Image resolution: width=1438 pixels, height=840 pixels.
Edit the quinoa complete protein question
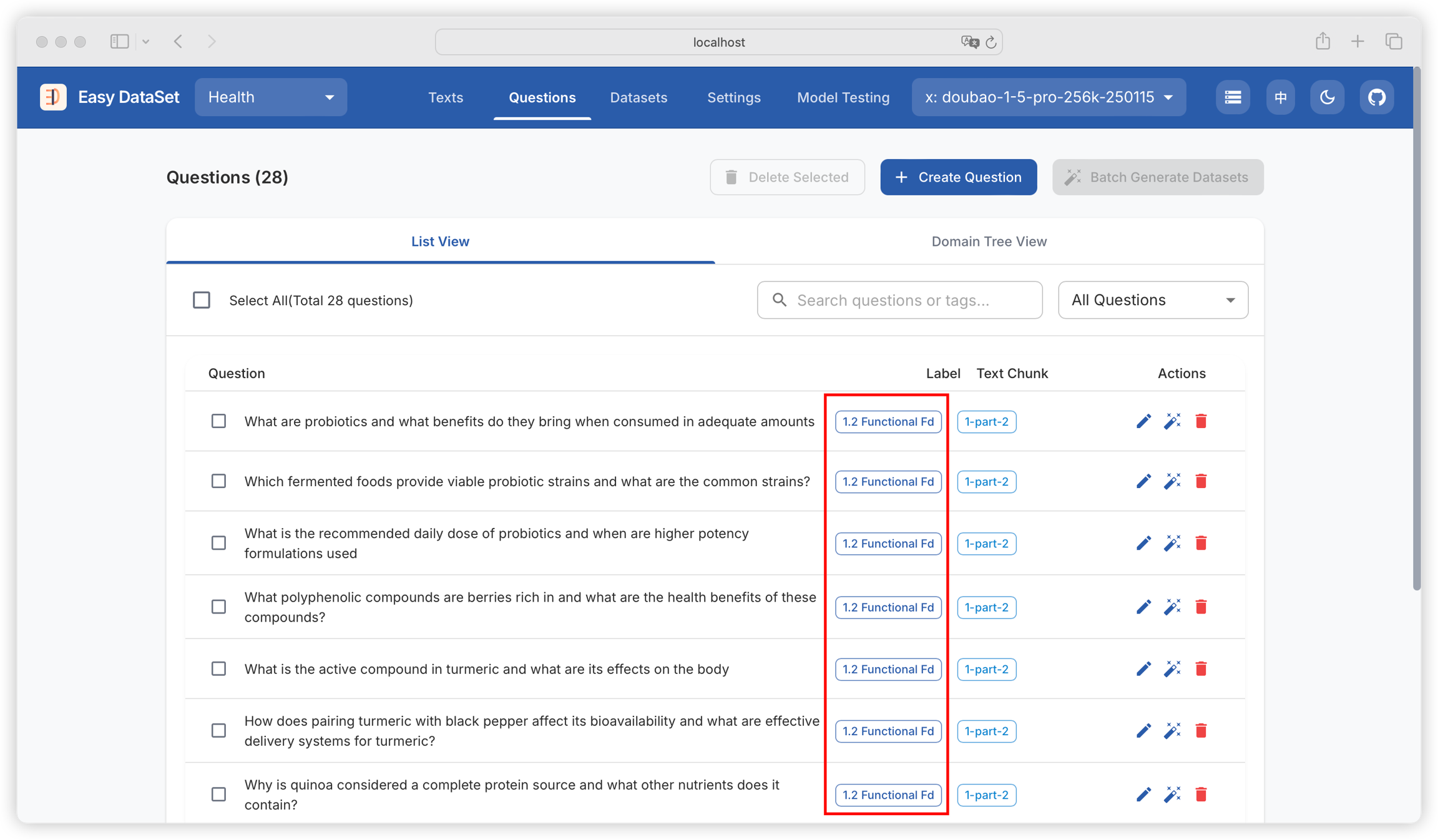pyautogui.click(x=1143, y=794)
